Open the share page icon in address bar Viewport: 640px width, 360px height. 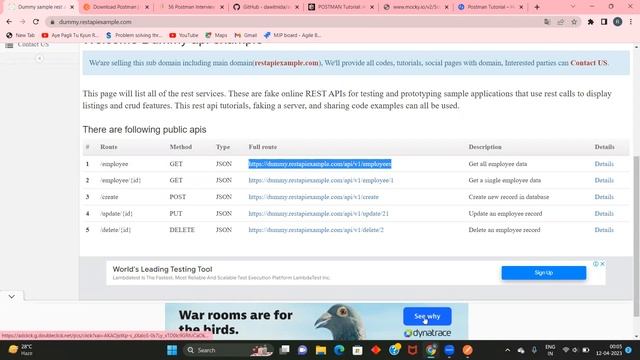coord(561,22)
